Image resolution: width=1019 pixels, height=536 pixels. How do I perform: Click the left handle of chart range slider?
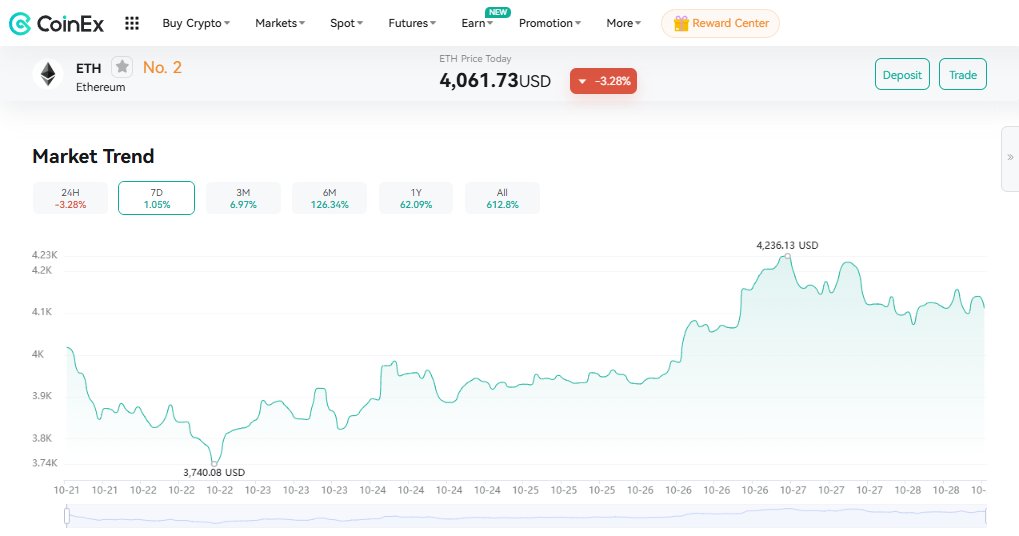(67, 516)
